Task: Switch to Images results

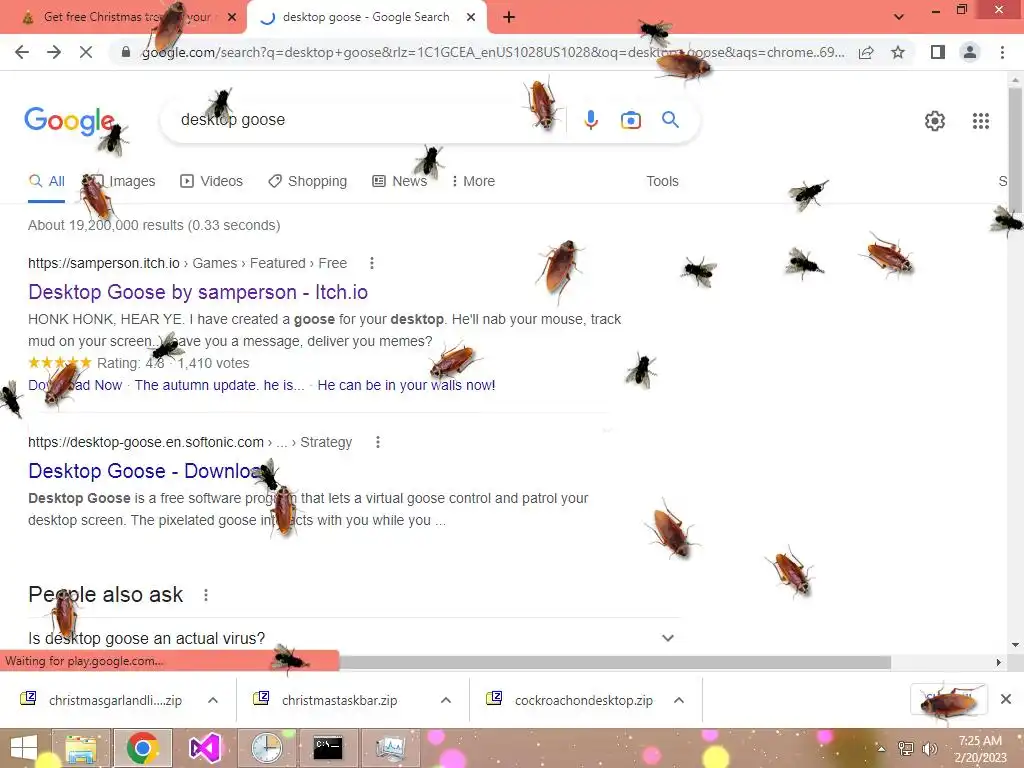Action: tap(123, 182)
